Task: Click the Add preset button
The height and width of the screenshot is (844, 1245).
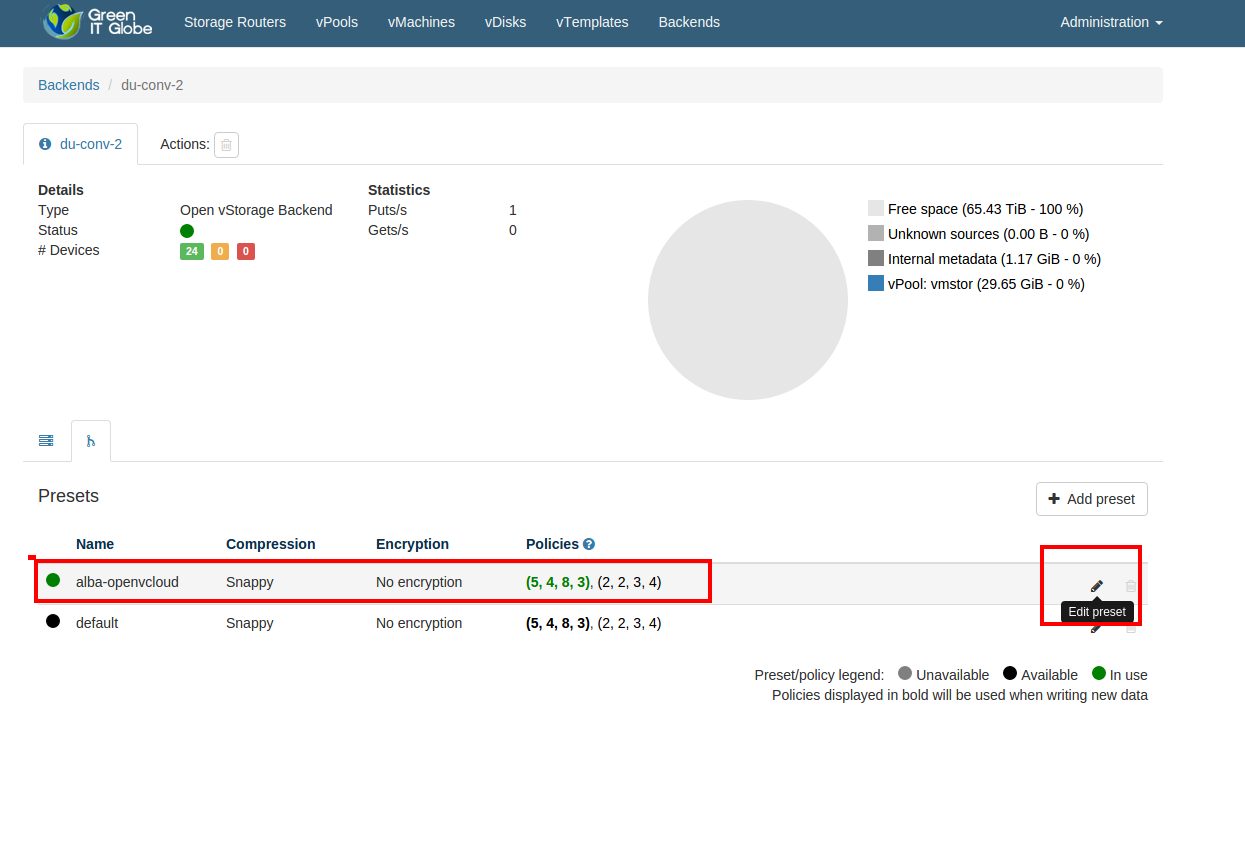Action: [1091, 499]
